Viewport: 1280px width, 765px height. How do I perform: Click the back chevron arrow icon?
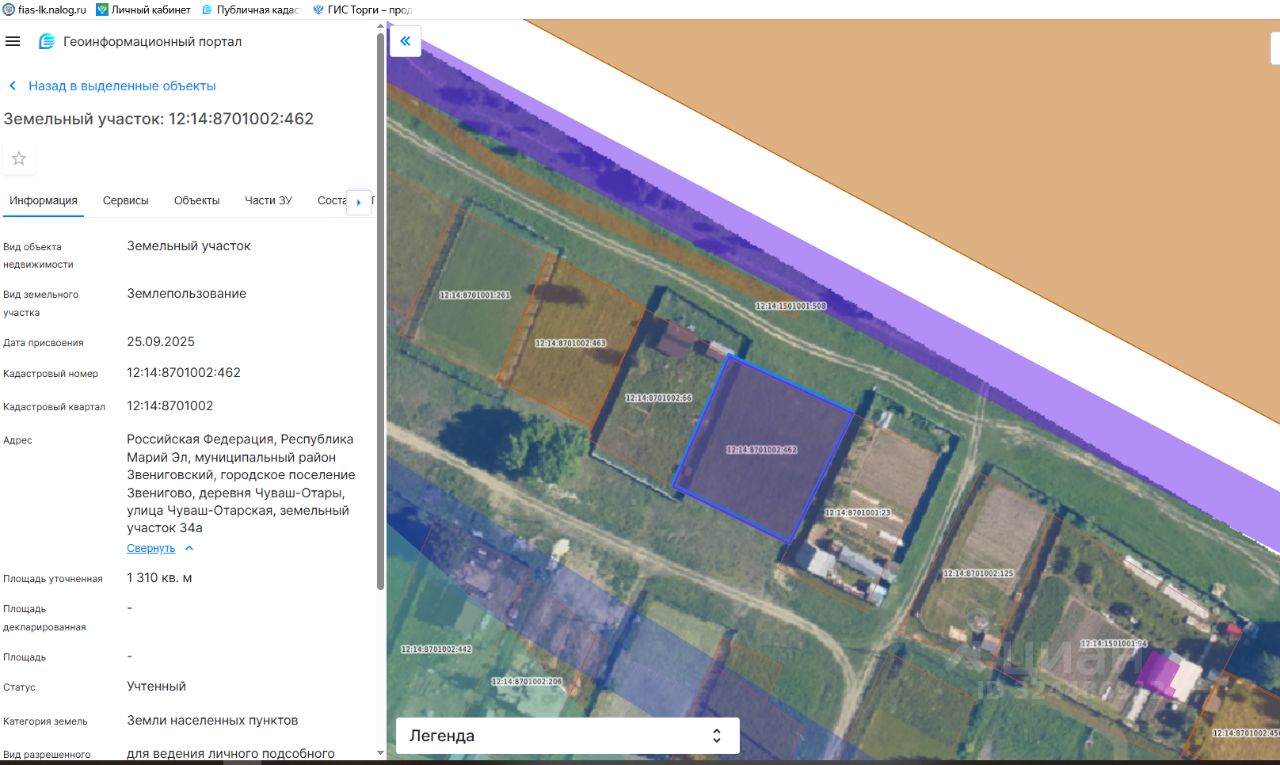12,86
